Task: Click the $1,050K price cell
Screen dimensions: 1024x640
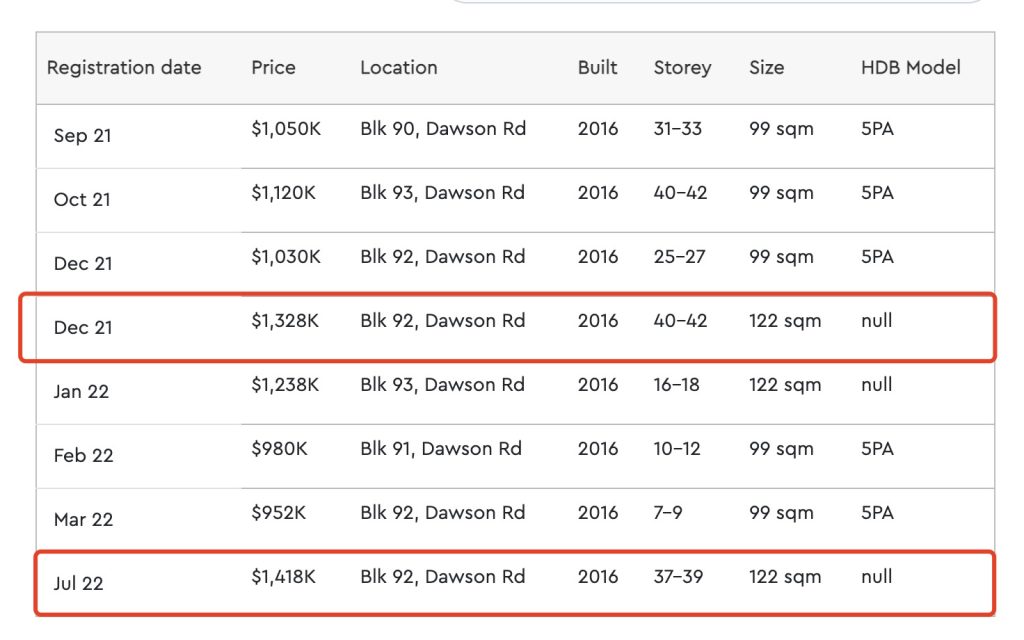Action: (286, 129)
